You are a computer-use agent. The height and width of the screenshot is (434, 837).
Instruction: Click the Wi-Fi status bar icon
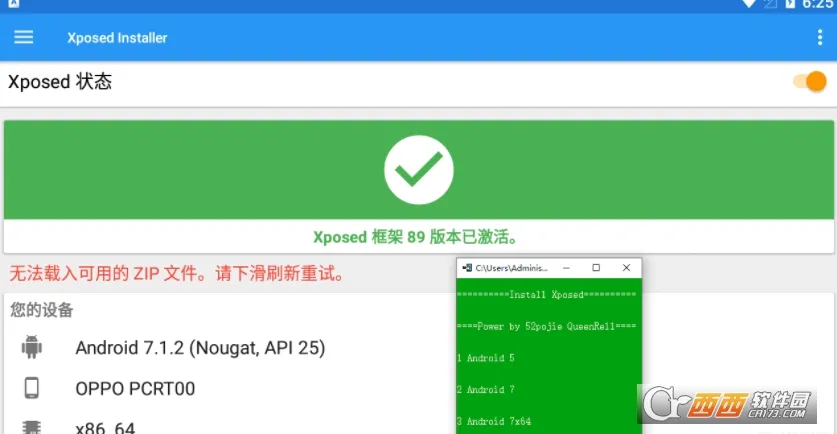[x=749, y=4]
